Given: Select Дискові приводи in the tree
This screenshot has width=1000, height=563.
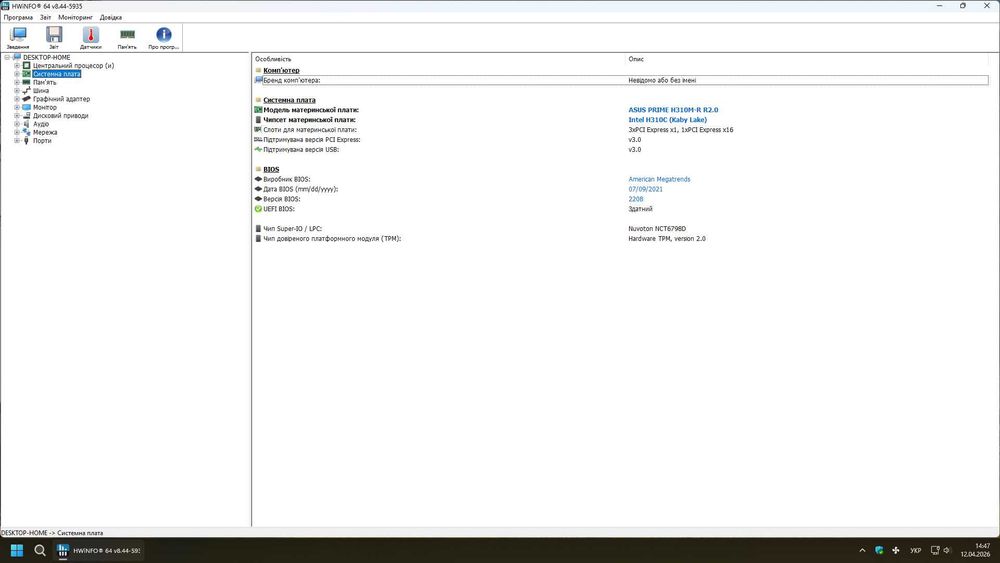Looking at the screenshot, I should [x=61, y=115].
